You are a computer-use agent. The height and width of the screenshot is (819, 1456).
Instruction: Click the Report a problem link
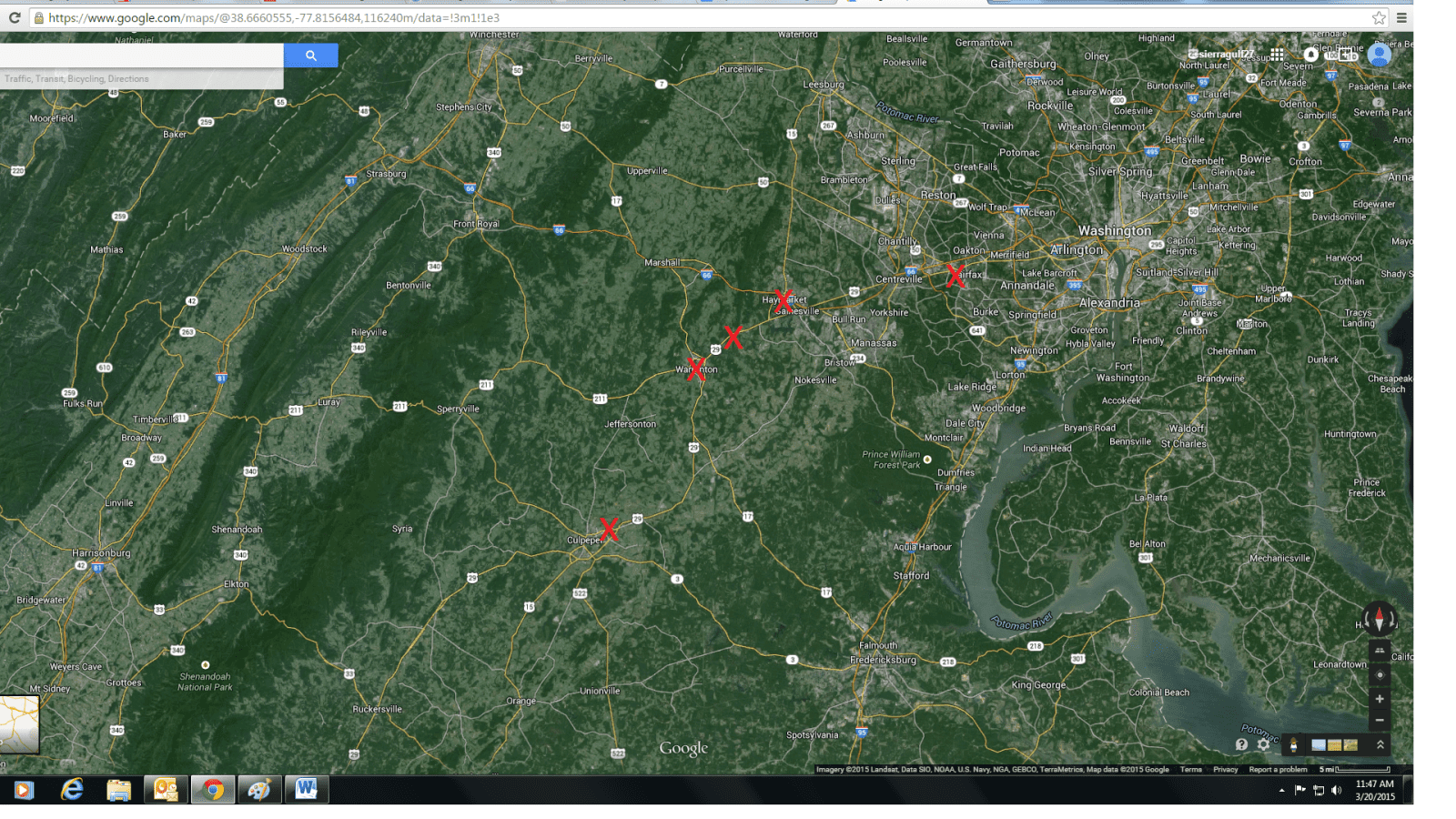(x=1278, y=770)
